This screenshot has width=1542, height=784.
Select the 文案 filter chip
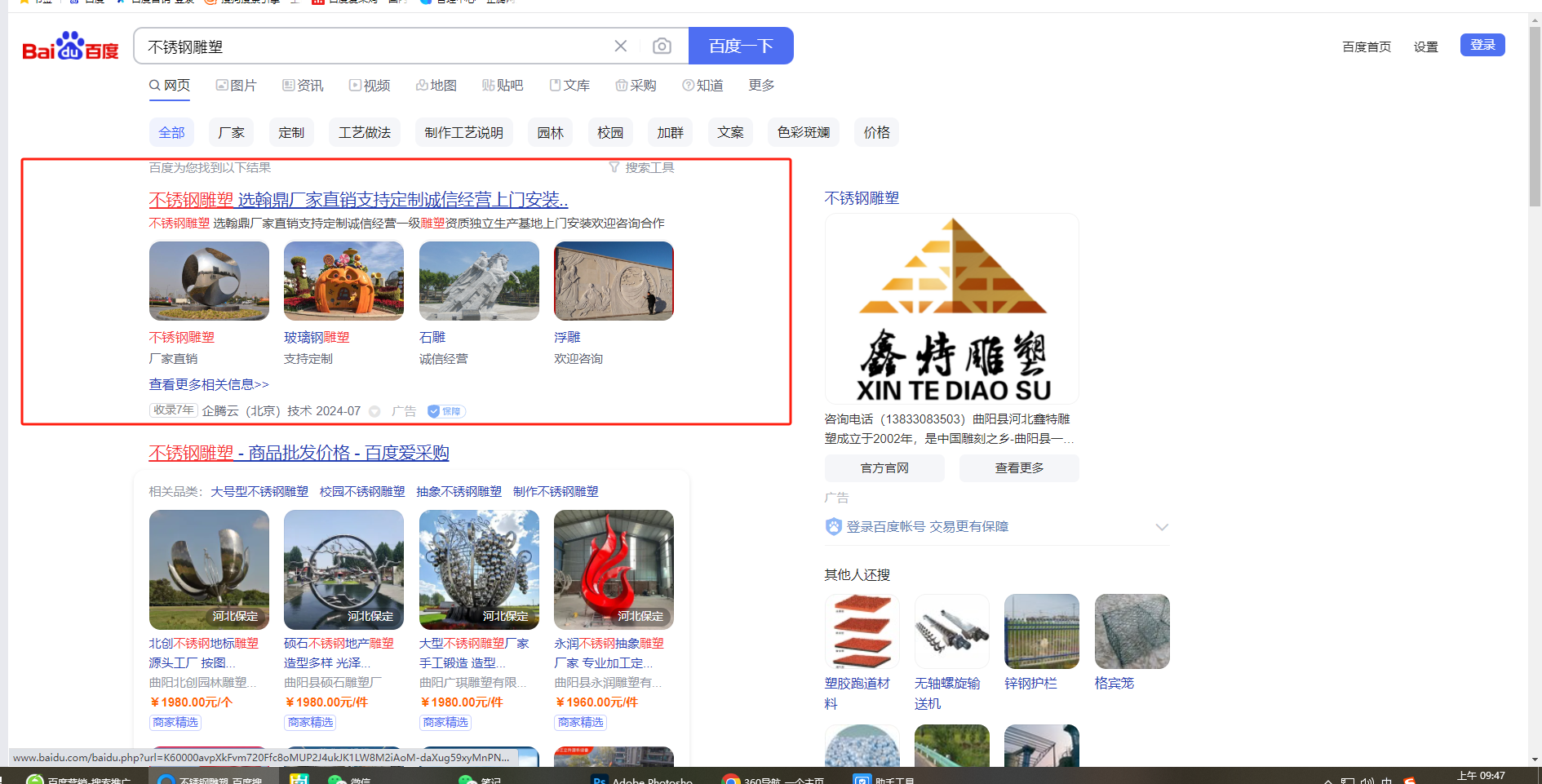(x=730, y=132)
